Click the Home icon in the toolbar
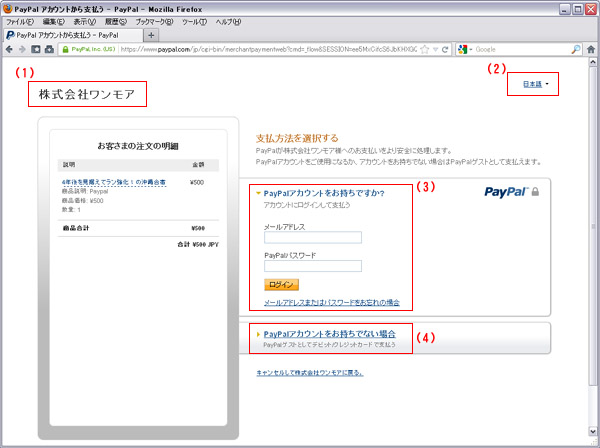Image resolution: width=600 pixels, height=448 pixels. 590,48
